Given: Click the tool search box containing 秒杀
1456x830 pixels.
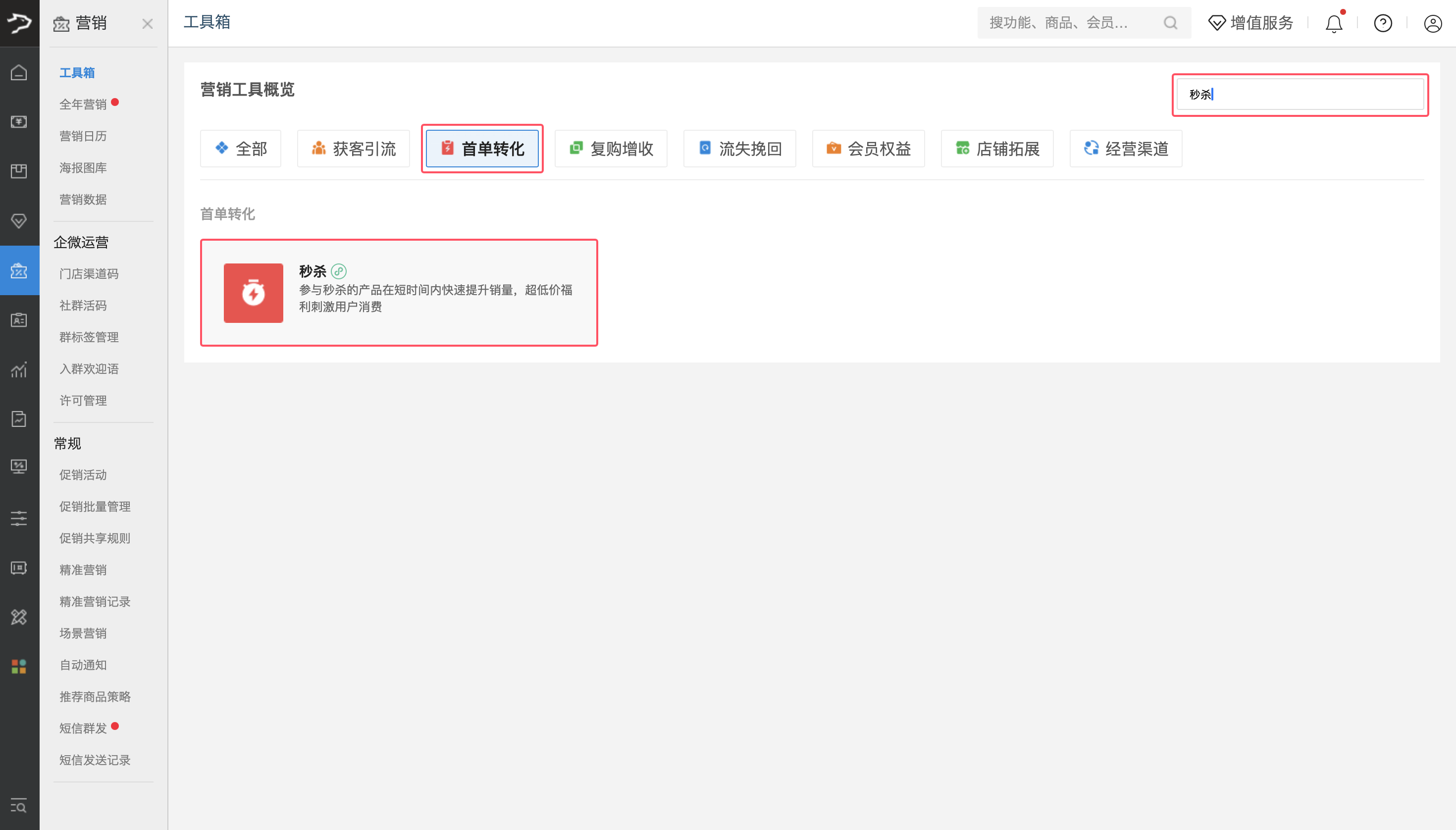Looking at the screenshot, I should point(1300,94).
